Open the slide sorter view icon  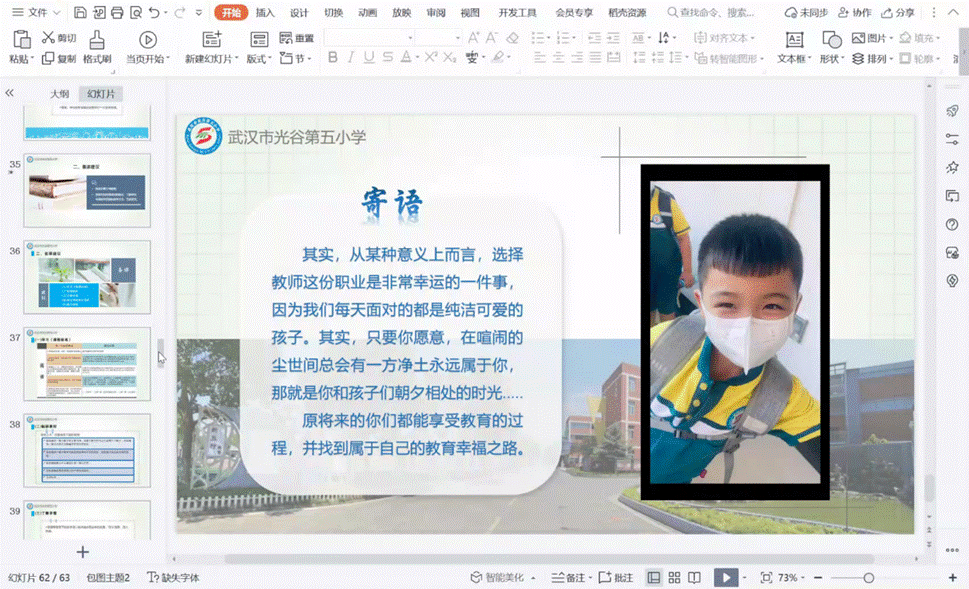tap(674, 578)
